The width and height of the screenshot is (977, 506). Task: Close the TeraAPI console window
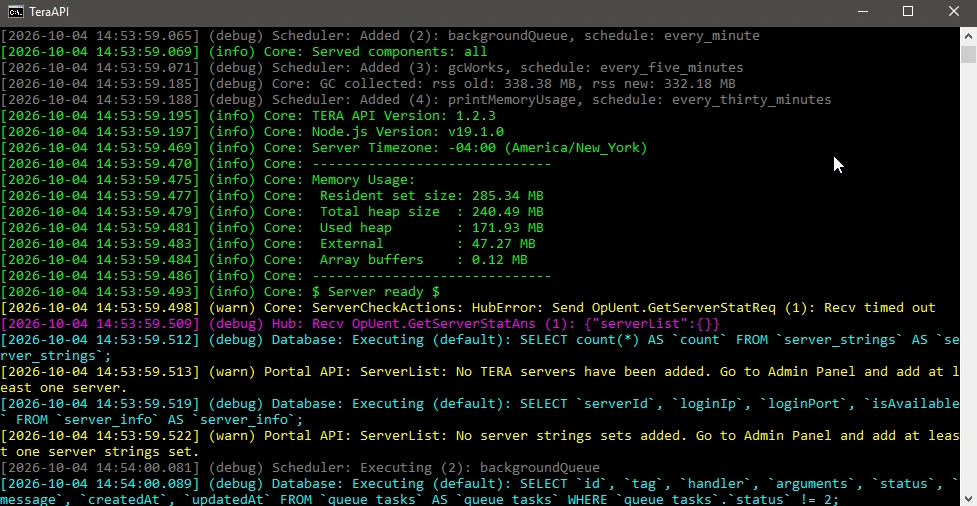pyautogui.click(x=954, y=11)
